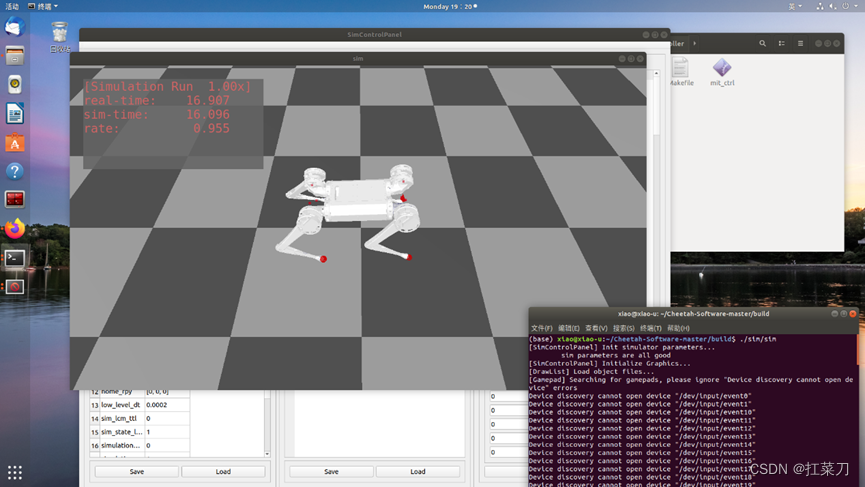Click the scroll-down arrow of the parameter table

point(267,454)
